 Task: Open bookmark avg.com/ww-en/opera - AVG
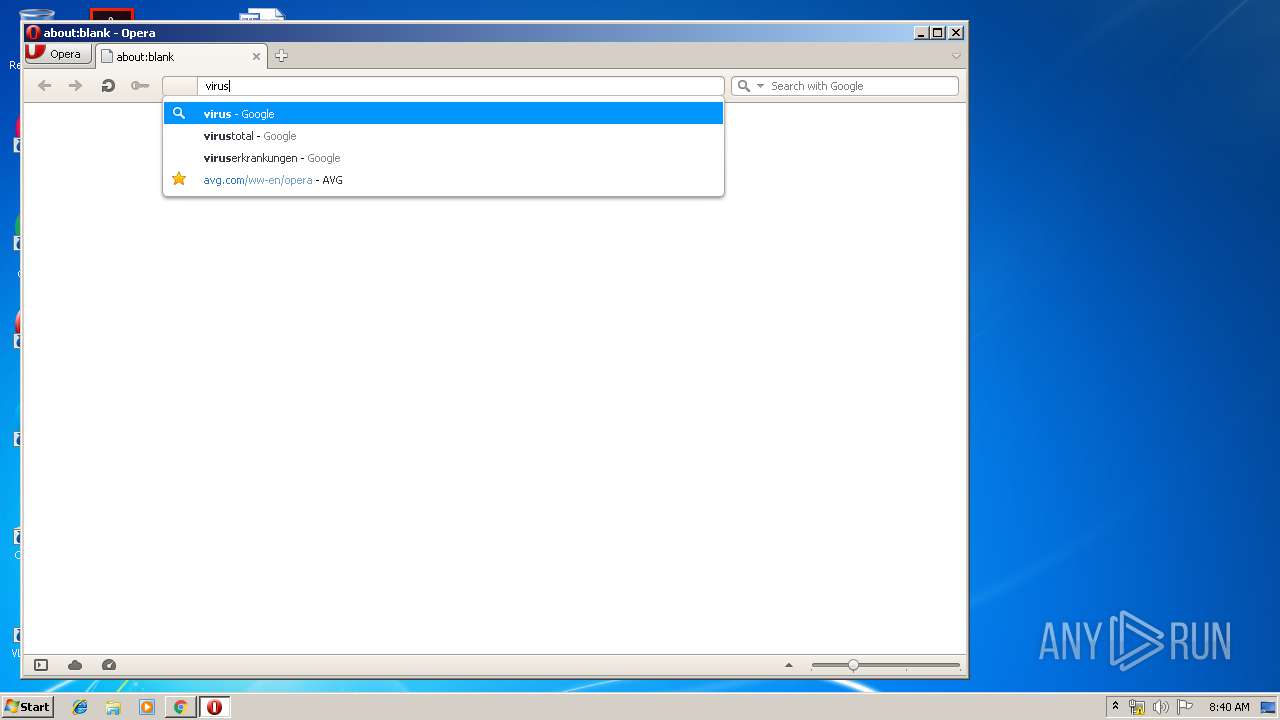click(443, 180)
